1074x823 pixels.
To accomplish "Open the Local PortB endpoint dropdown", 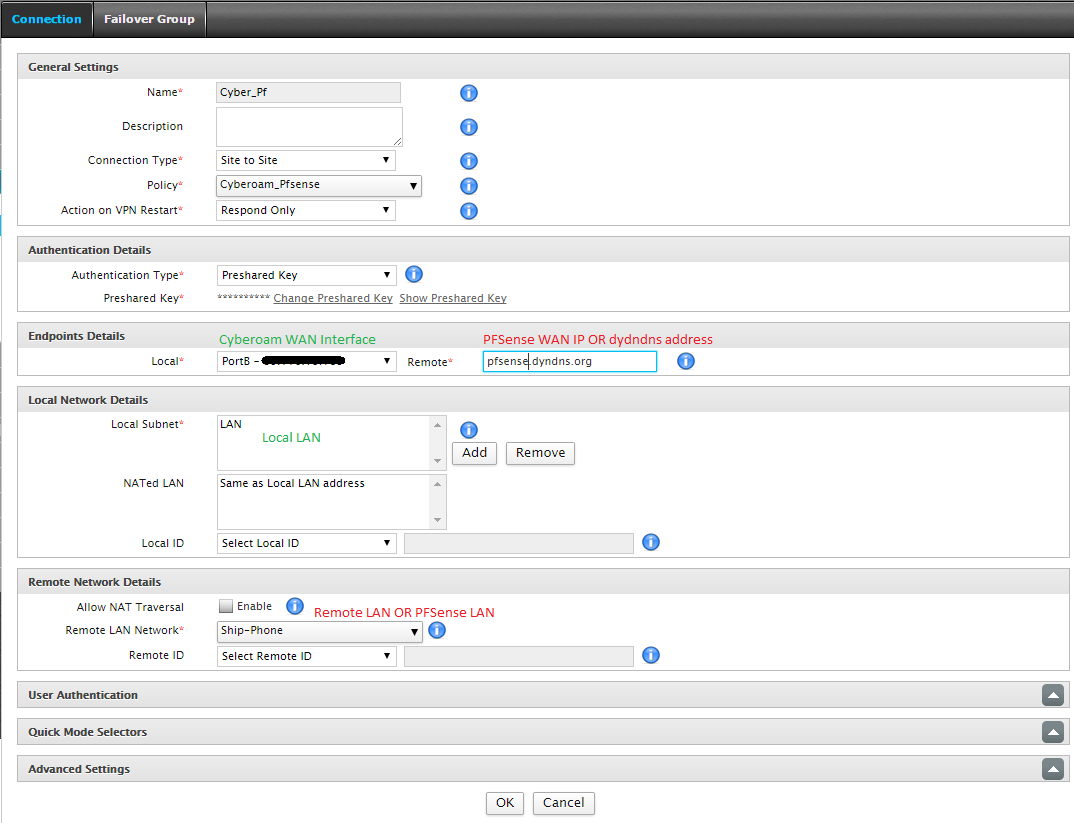I will pos(306,361).
